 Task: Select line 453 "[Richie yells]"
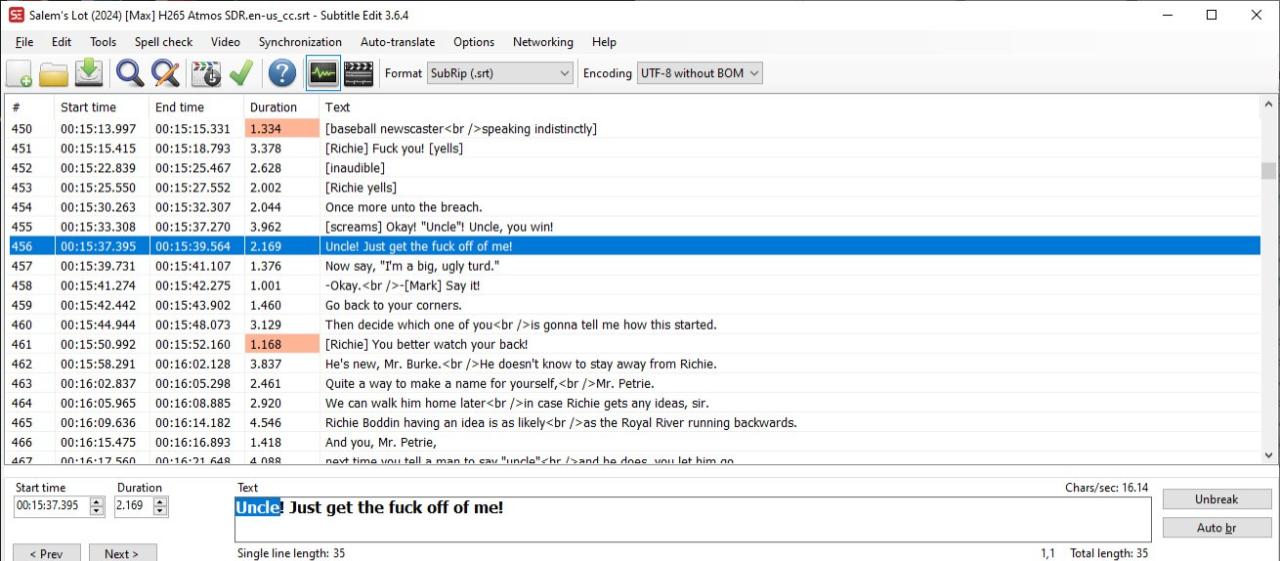pos(634,188)
